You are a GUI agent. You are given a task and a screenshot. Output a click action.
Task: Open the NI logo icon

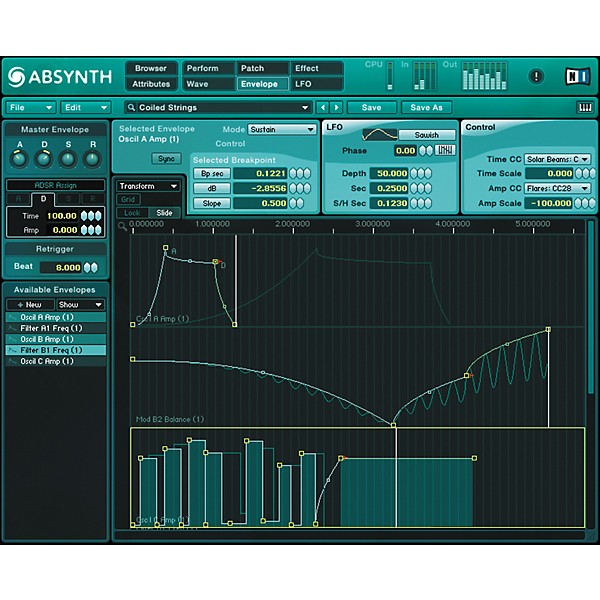(577, 77)
